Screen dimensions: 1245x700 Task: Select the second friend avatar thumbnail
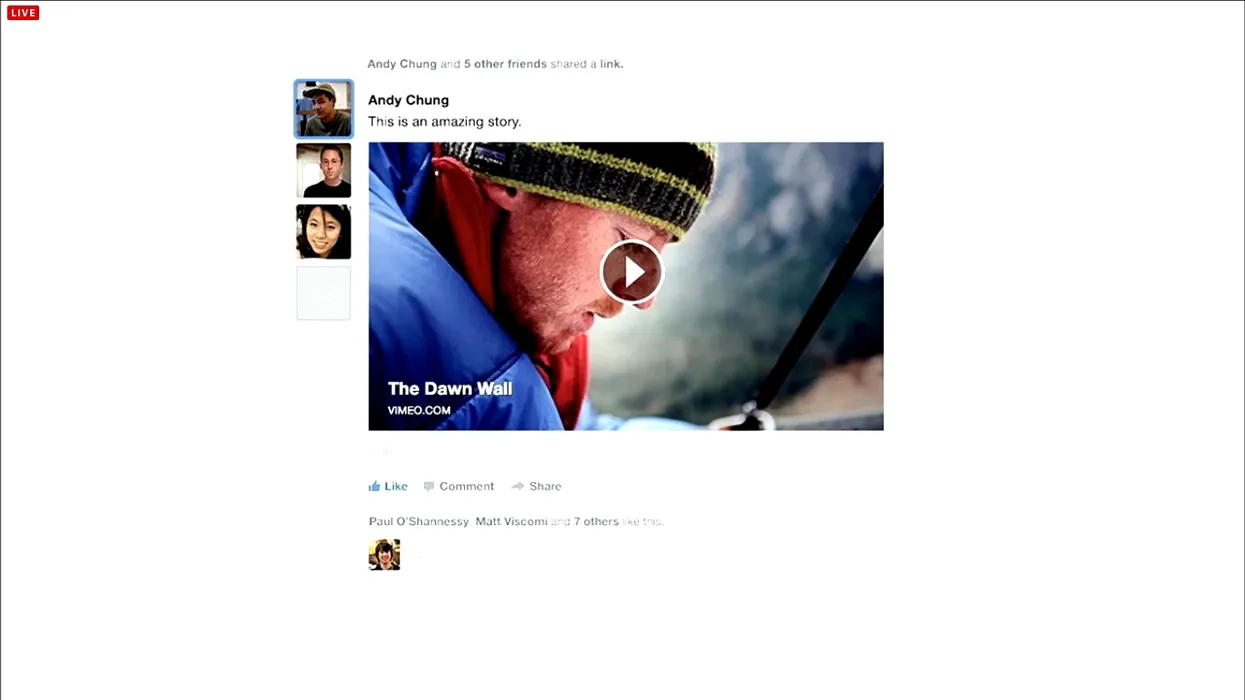point(323,170)
